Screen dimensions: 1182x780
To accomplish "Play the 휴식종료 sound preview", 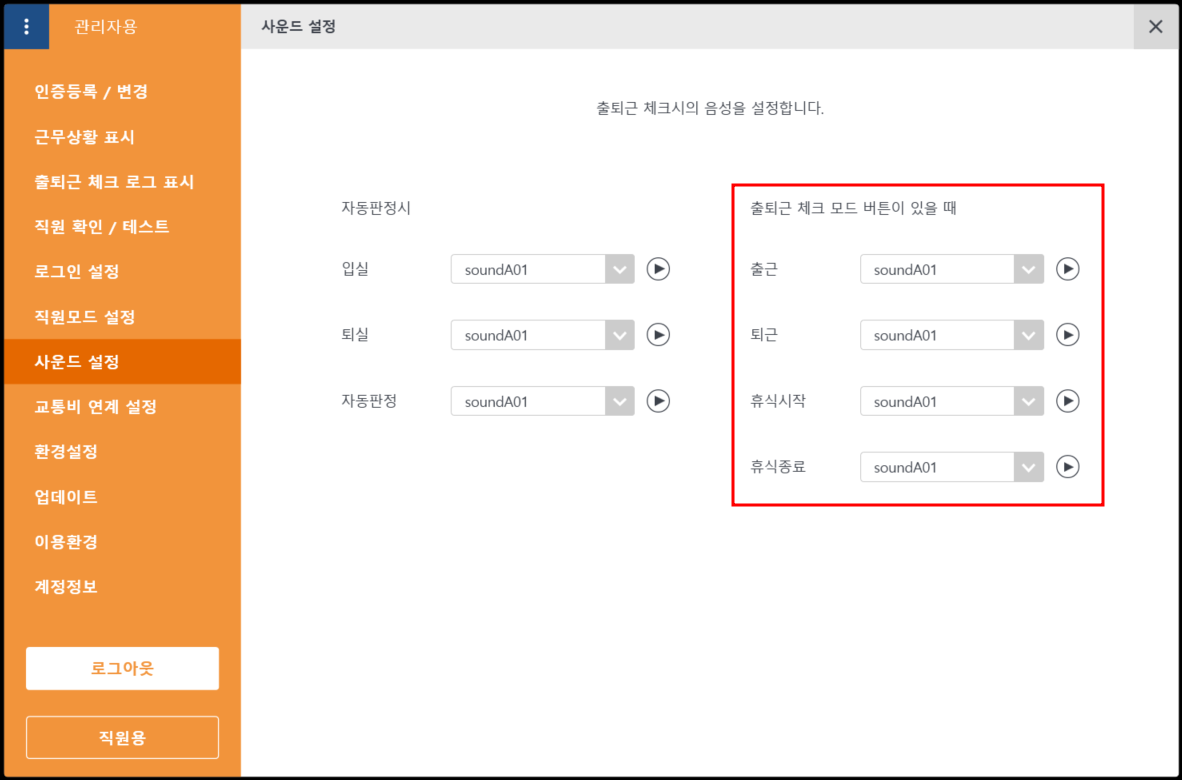I will click(x=1068, y=467).
